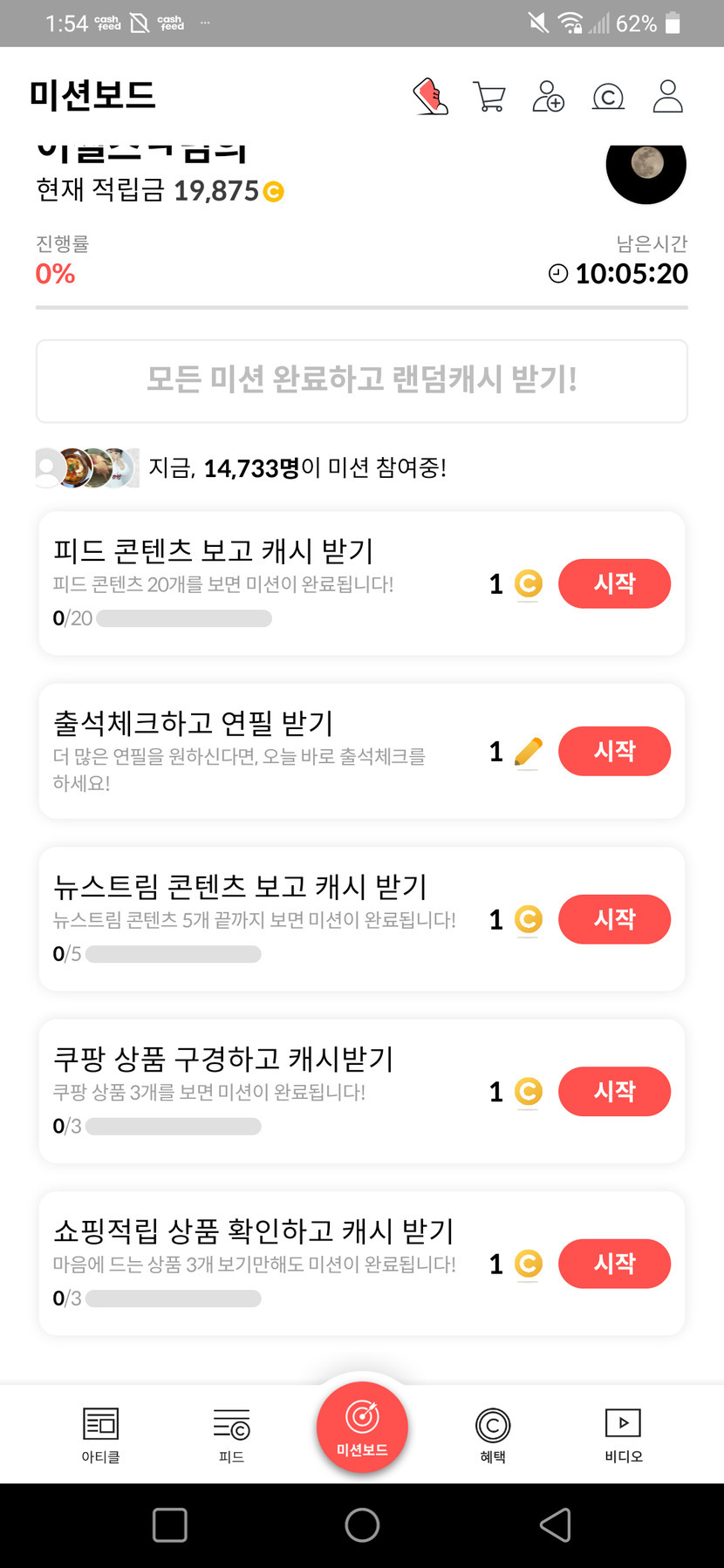Screen dimensions: 724x1568
Task: Open the shopping cart icon
Action: (x=489, y=96)
